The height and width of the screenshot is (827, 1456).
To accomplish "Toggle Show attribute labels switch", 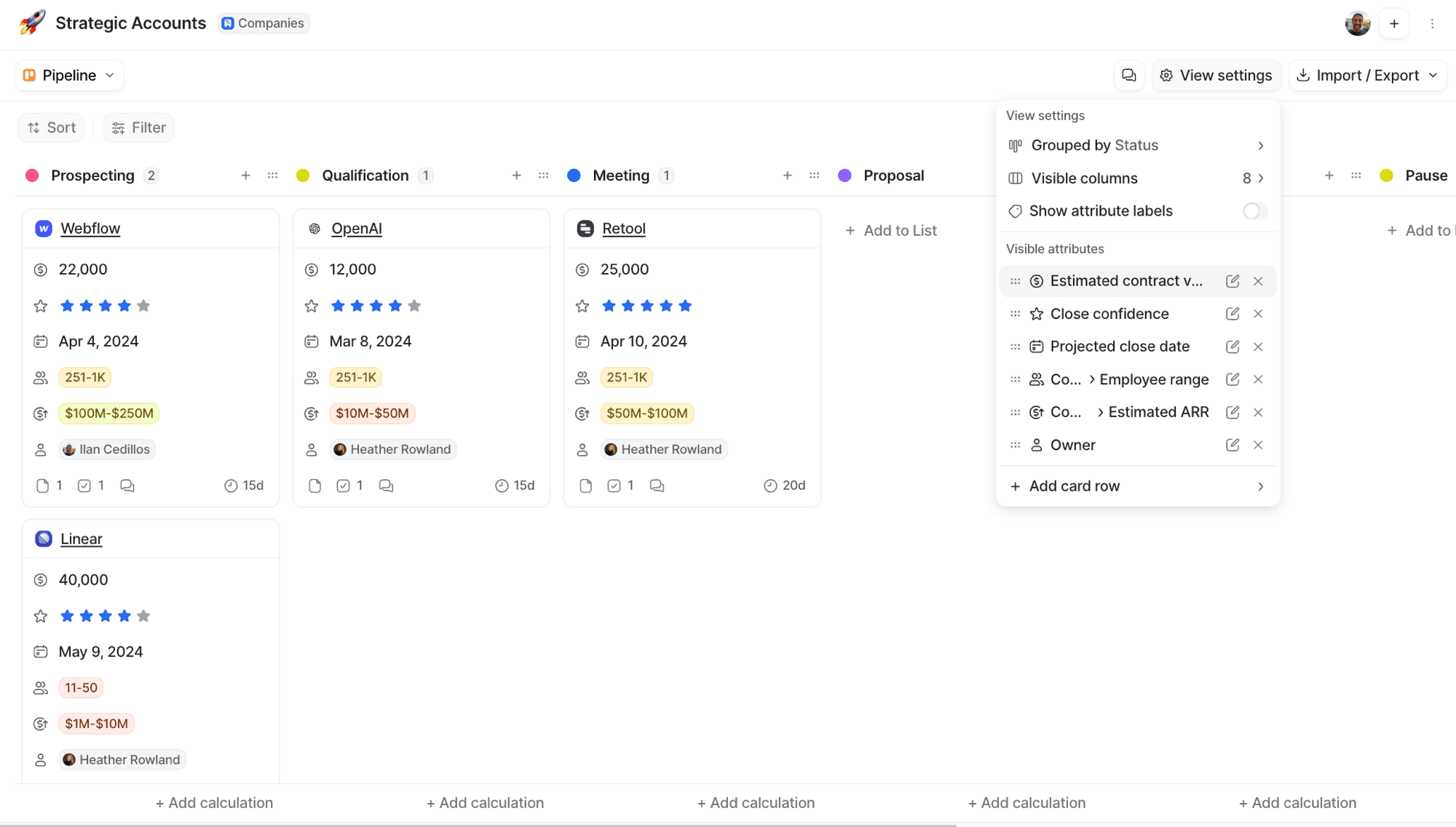I will 1255,211.
